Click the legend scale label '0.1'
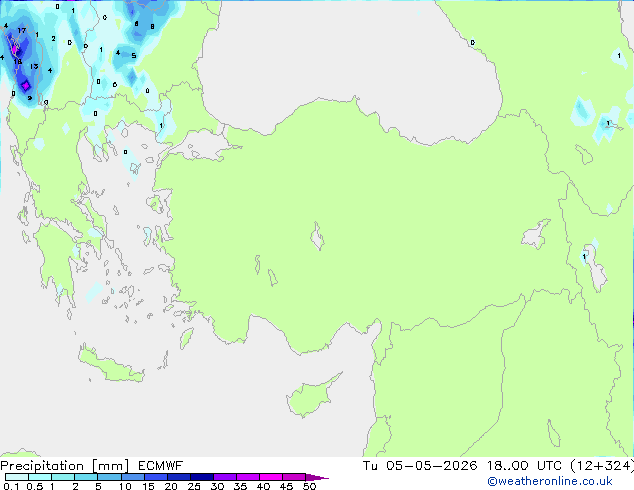Image resolution: width=634 pixels, height=490 pixels. 11,486
